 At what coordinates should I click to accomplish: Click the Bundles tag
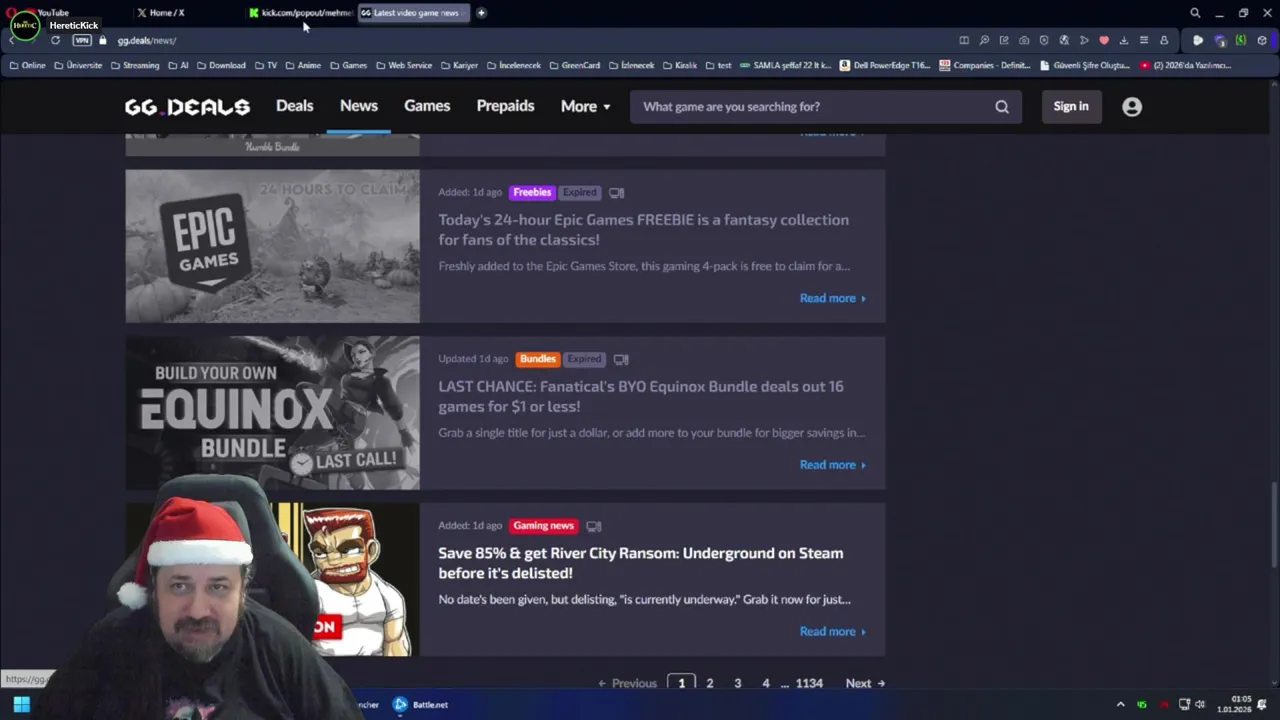(x=537, y=359)
